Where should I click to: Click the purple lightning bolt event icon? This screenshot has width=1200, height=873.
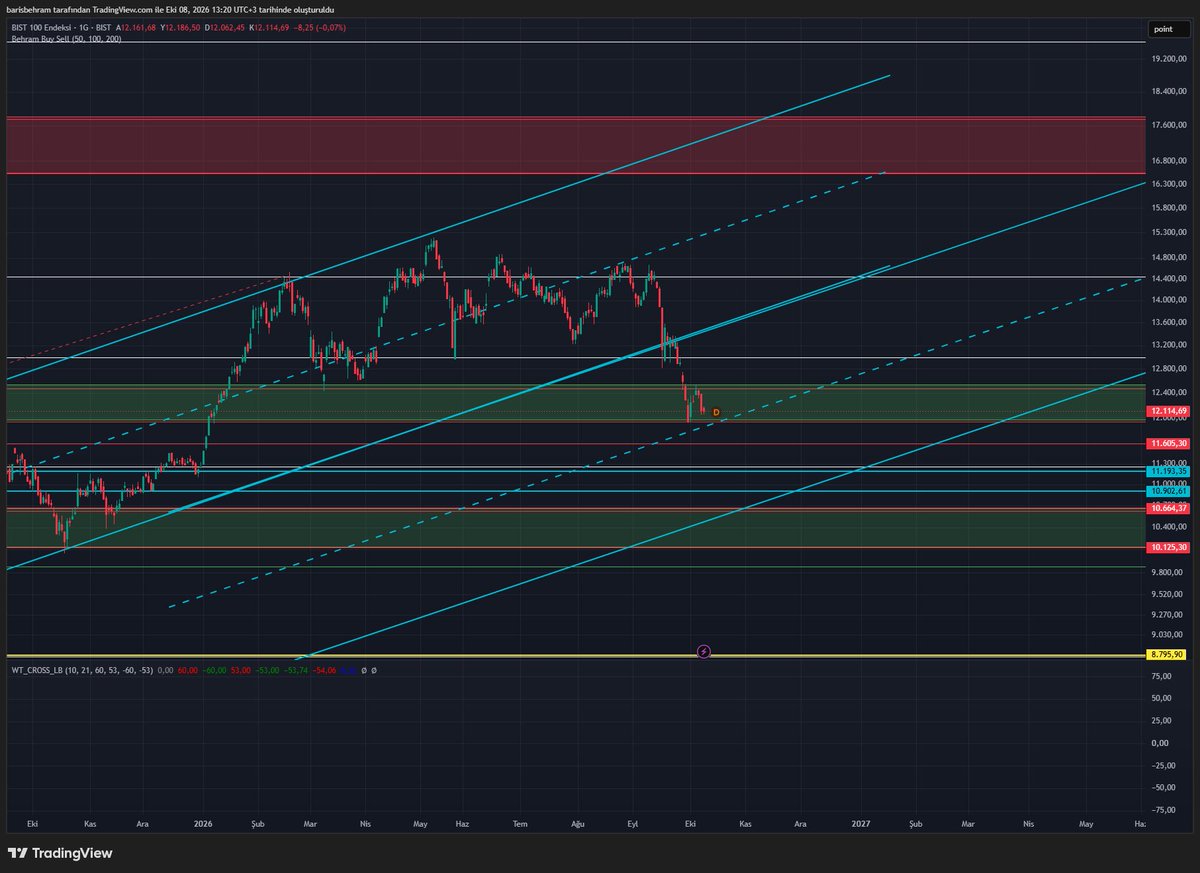click(x=704, y=651)
